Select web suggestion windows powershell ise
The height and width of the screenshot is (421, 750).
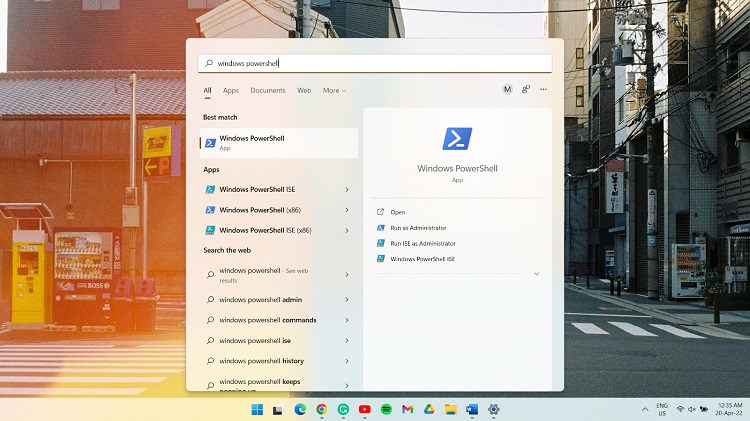click(x=255, y=341)
